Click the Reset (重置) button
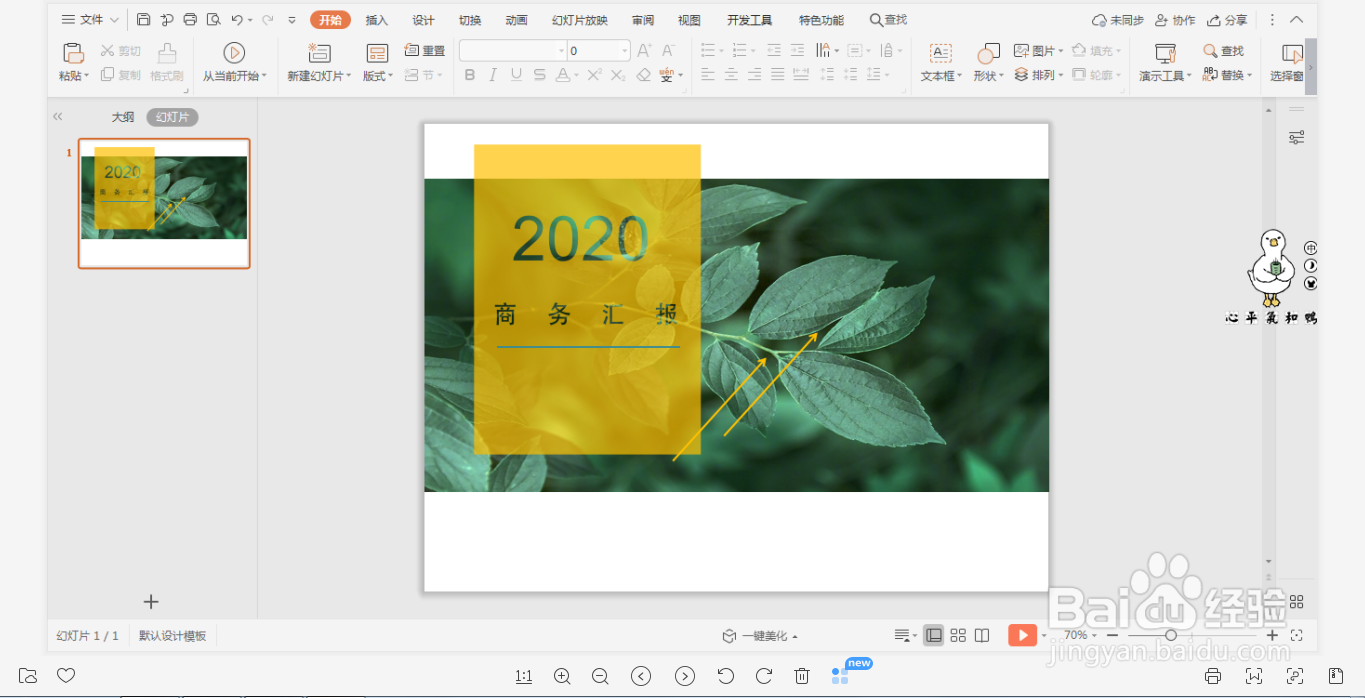 (x=425, y=50)
